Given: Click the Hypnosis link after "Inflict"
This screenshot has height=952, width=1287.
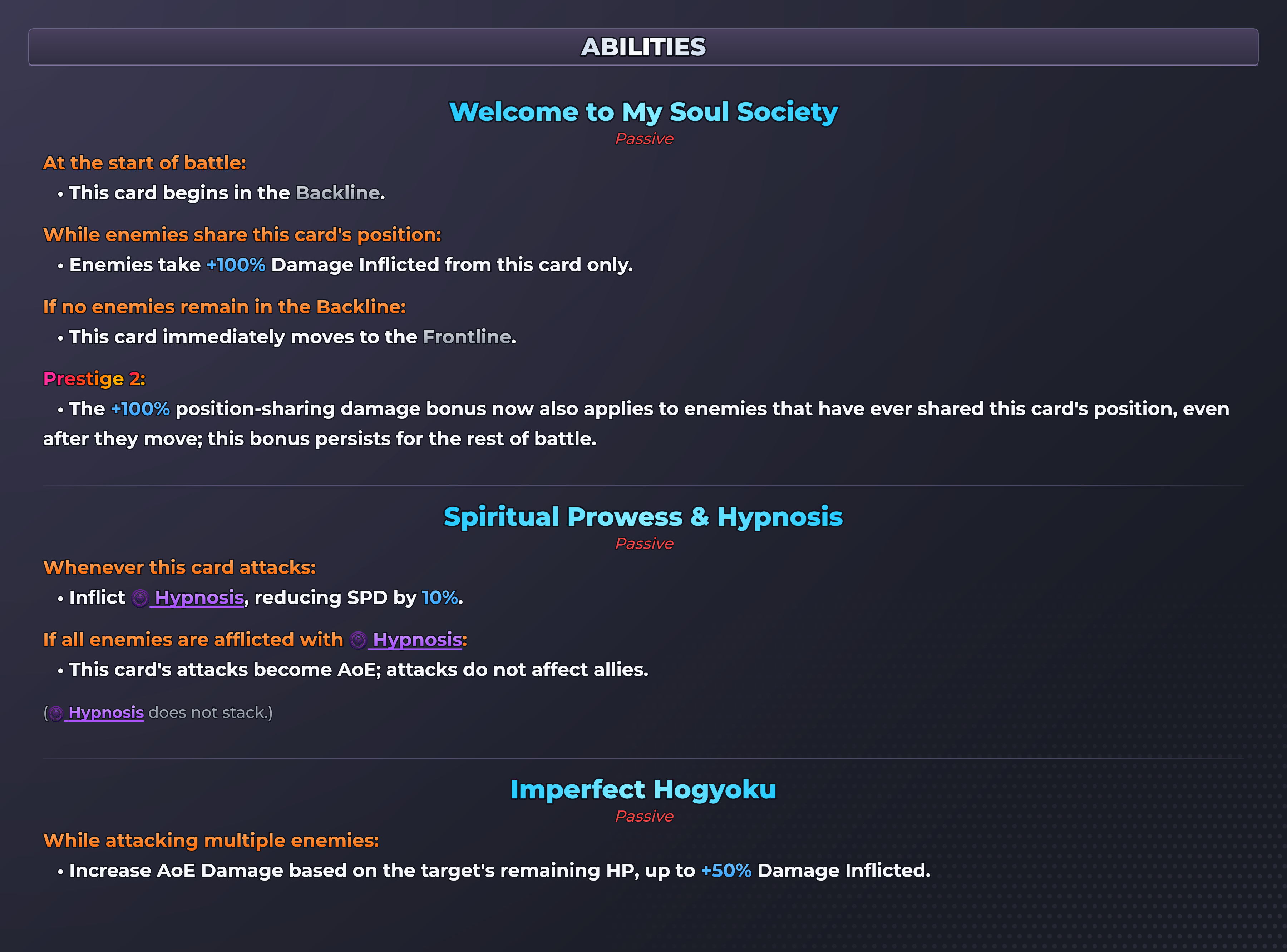Looking at the screenshot, I should point(199,598).
